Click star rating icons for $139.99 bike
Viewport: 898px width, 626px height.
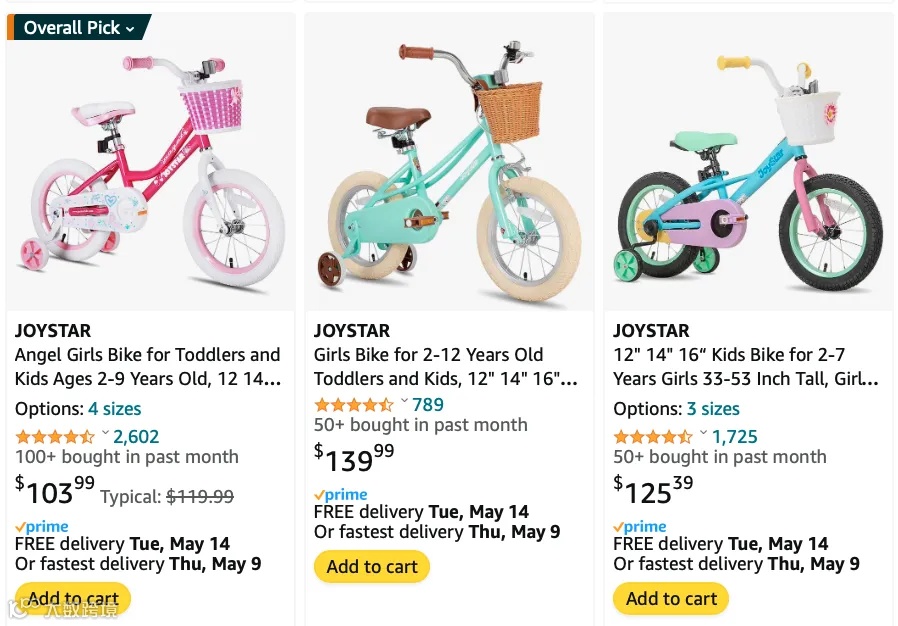[354, 405]
